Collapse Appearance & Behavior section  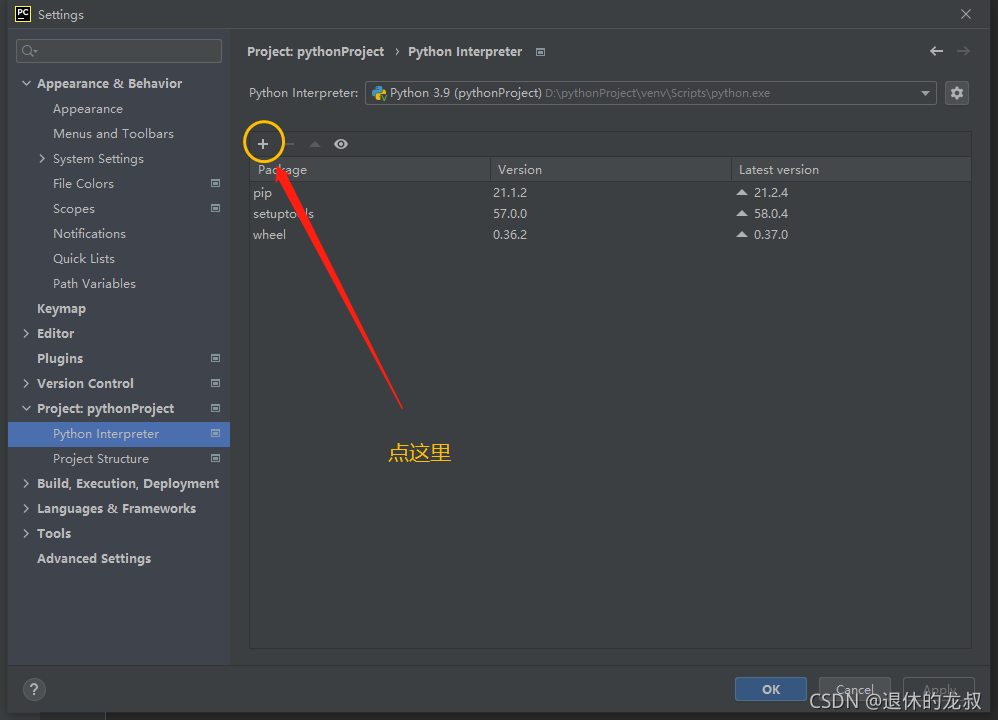point(26,83)
